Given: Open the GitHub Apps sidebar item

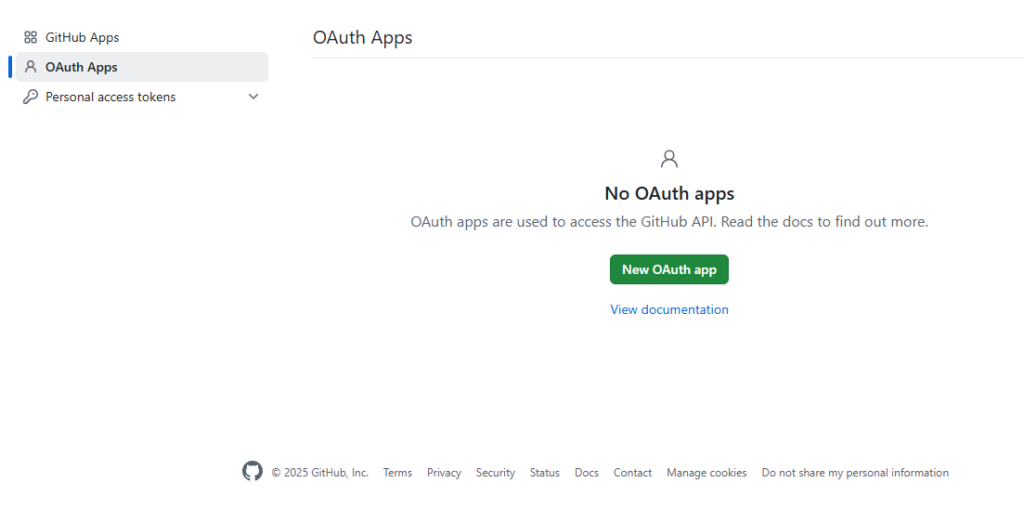Looking at the screenshot, I should pos(142,37).
